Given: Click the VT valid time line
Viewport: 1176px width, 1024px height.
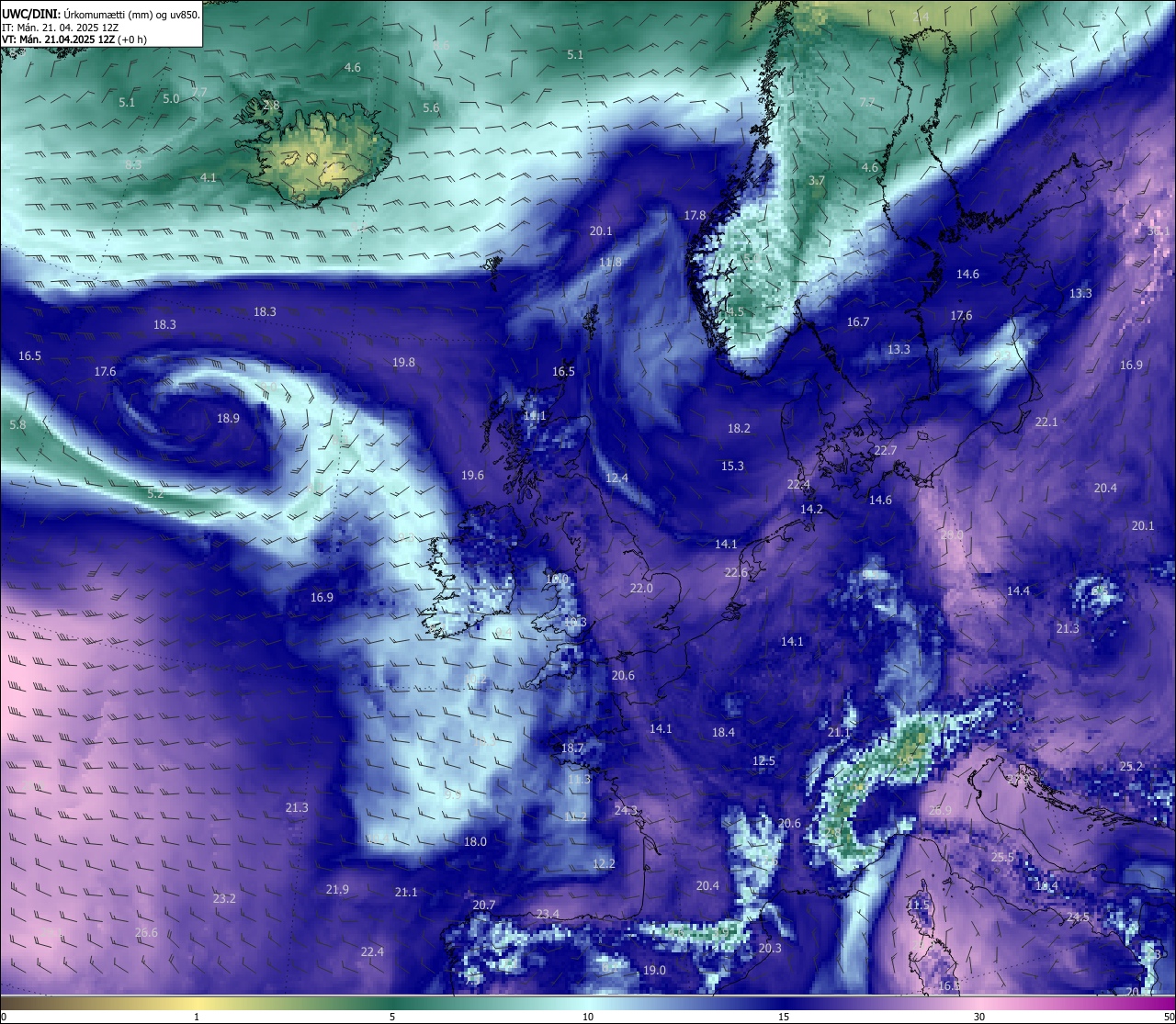Looking at the screenshot, I should pyautogui.click(x=74, y=39).
